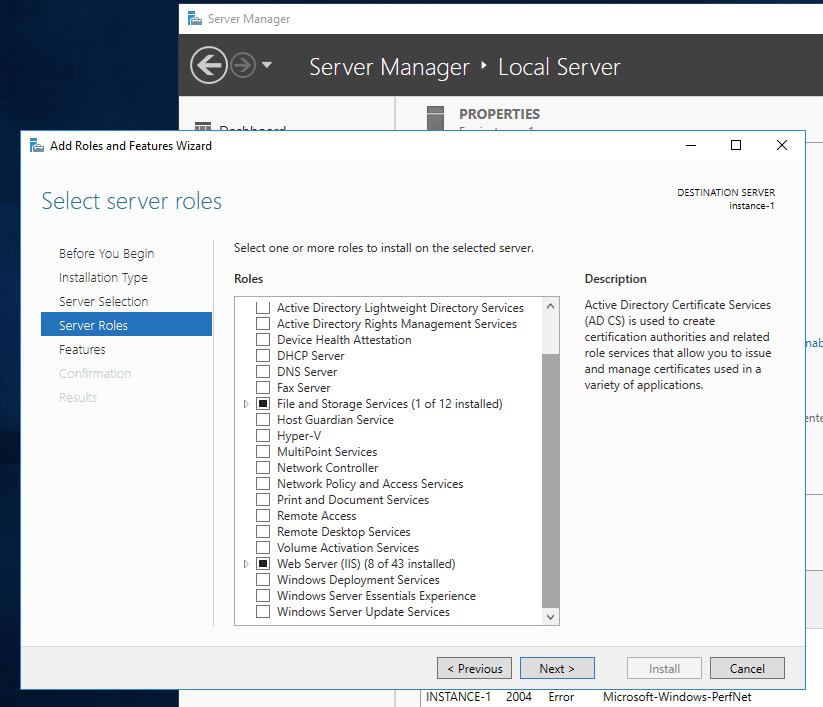823x707 pixels.
Task: Maximize the Add Roles wizard window
Action: pos(736,145)
